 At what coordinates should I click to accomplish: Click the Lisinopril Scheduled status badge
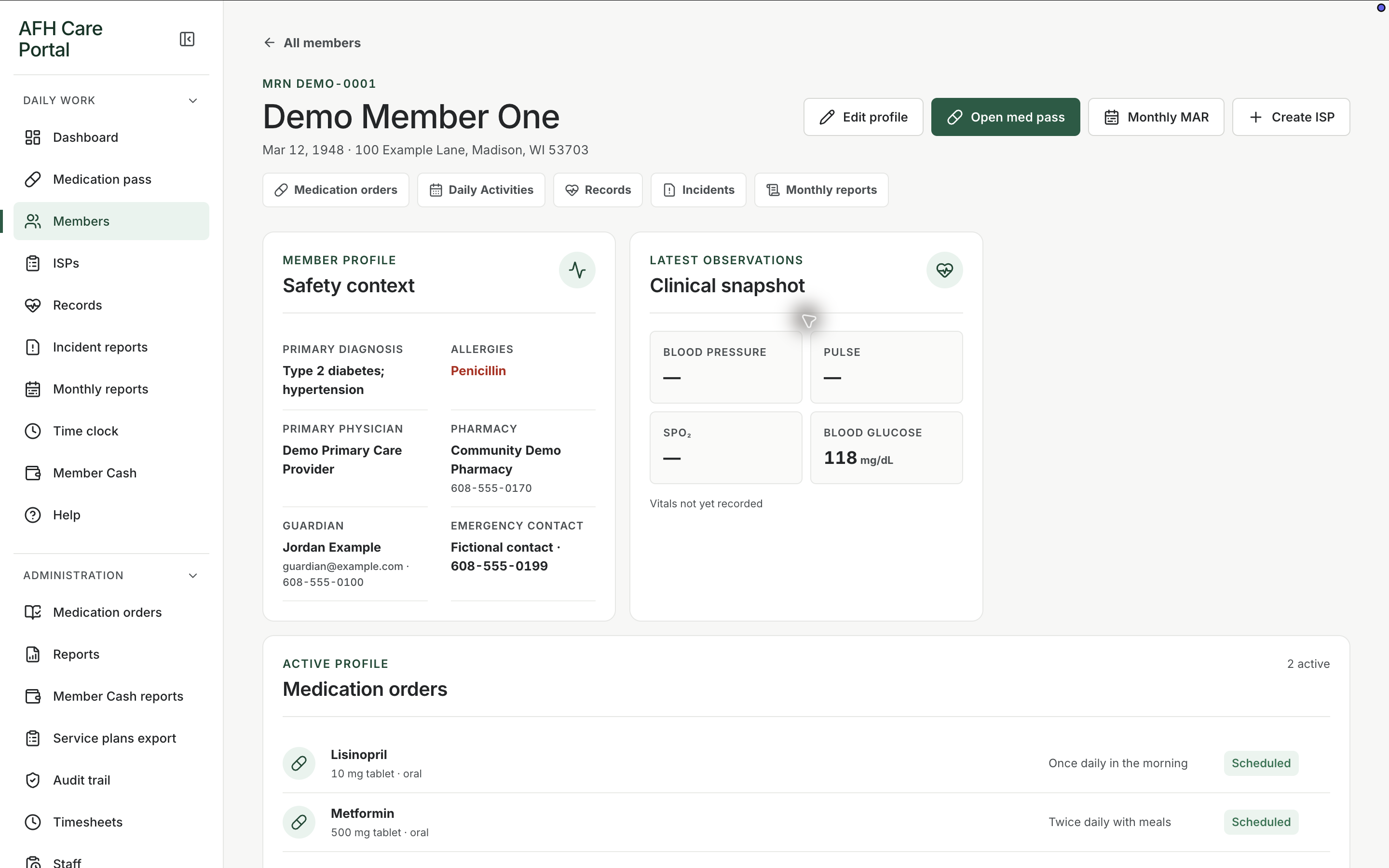[1260, 763]
